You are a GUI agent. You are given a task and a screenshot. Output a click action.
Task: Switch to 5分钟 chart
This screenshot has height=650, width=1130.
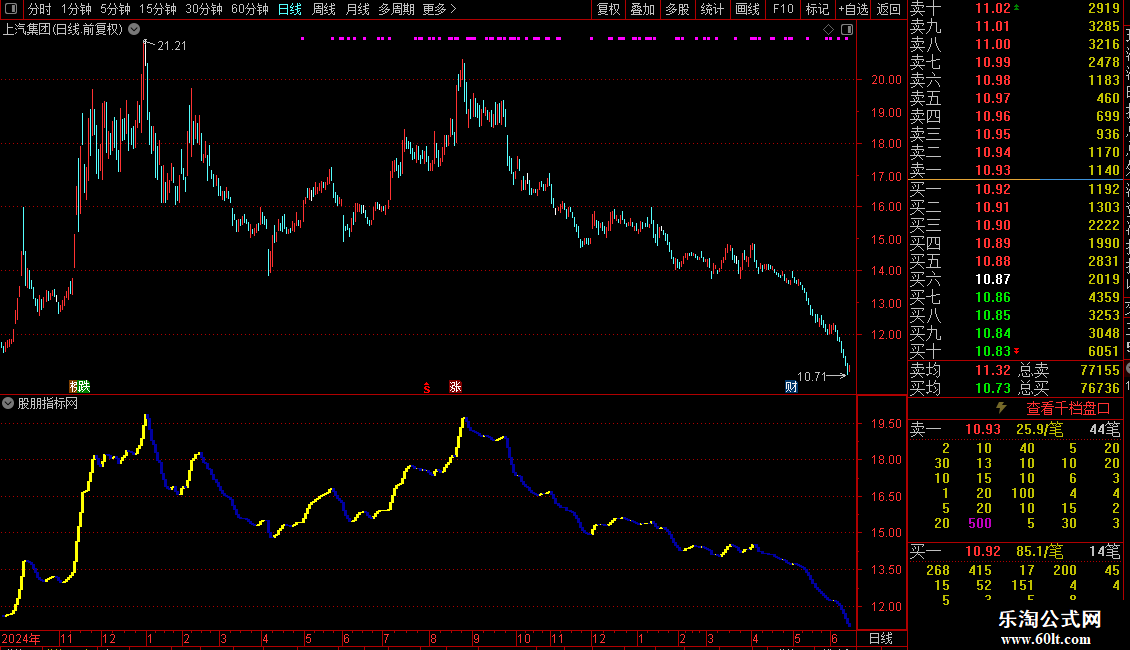point(115,9)
